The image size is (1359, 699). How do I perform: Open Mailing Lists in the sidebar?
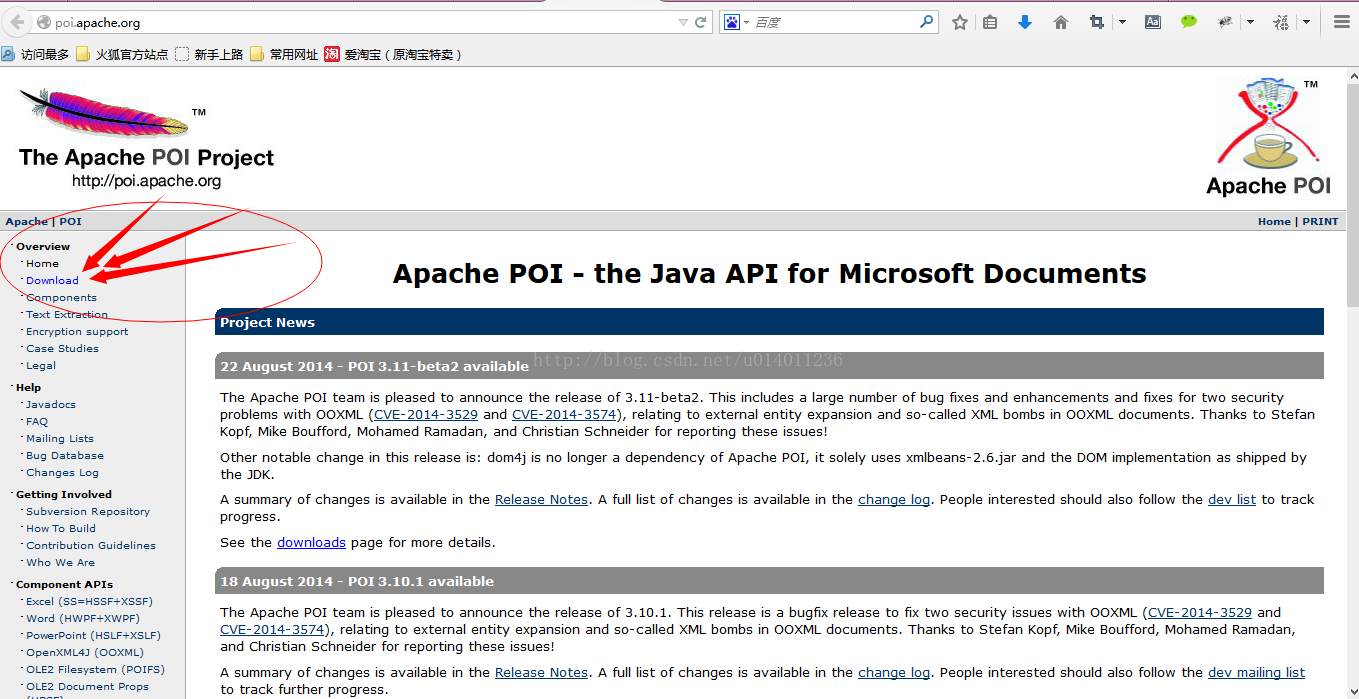60,439
